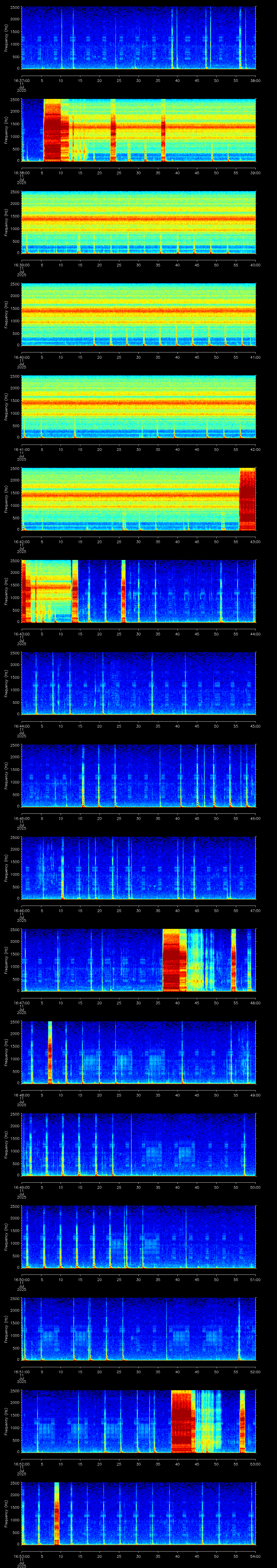This screenshot has height=1568, width=277.
Task: Click the spectrogram panel starting at 16:53:00
Action: 138,1513
